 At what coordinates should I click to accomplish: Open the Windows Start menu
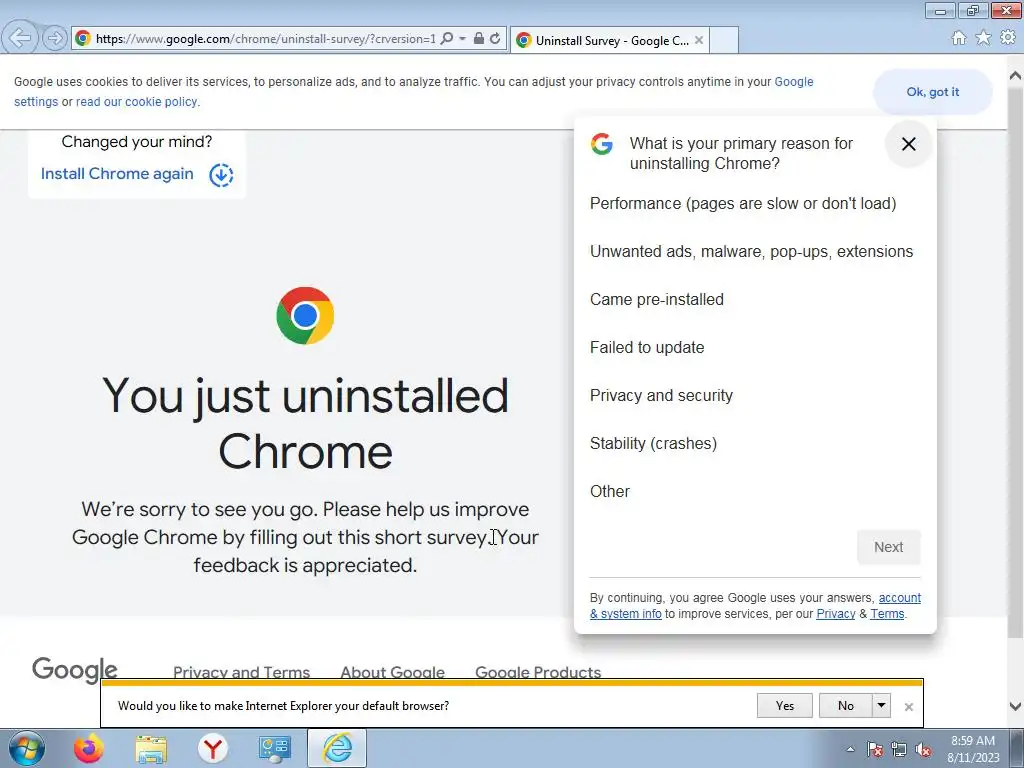pos(26,748)
